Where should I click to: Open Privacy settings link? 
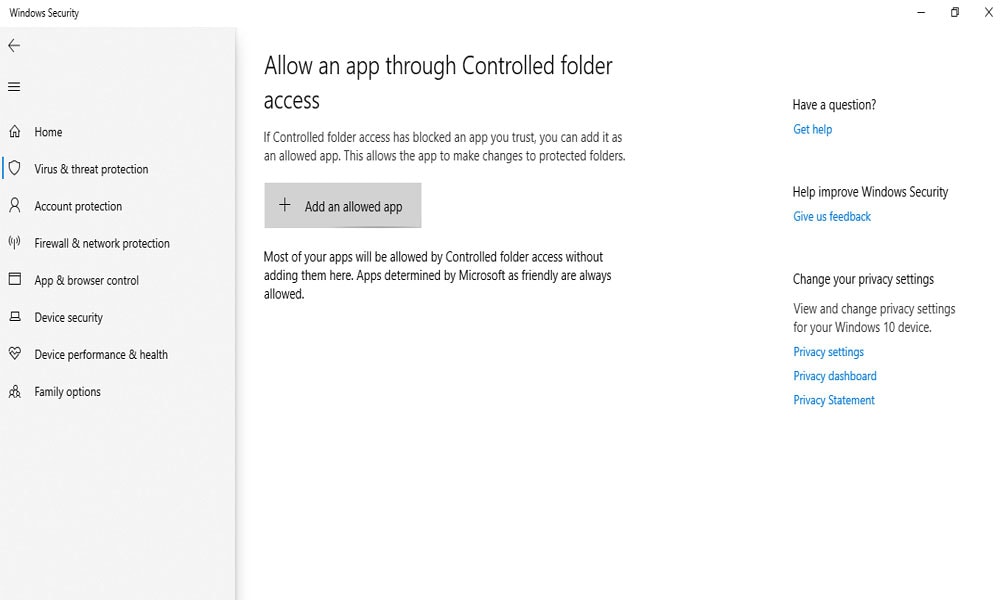click(x=828, y=352)
